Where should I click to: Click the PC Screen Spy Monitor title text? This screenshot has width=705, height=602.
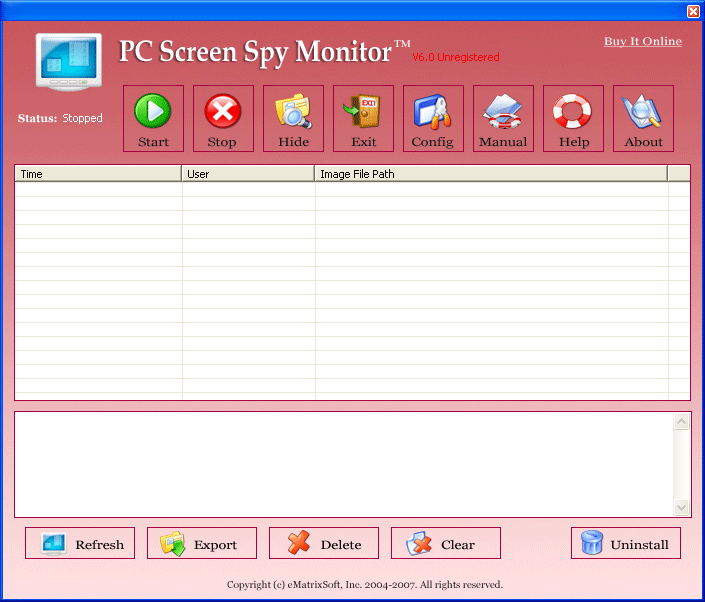point(264,53)
